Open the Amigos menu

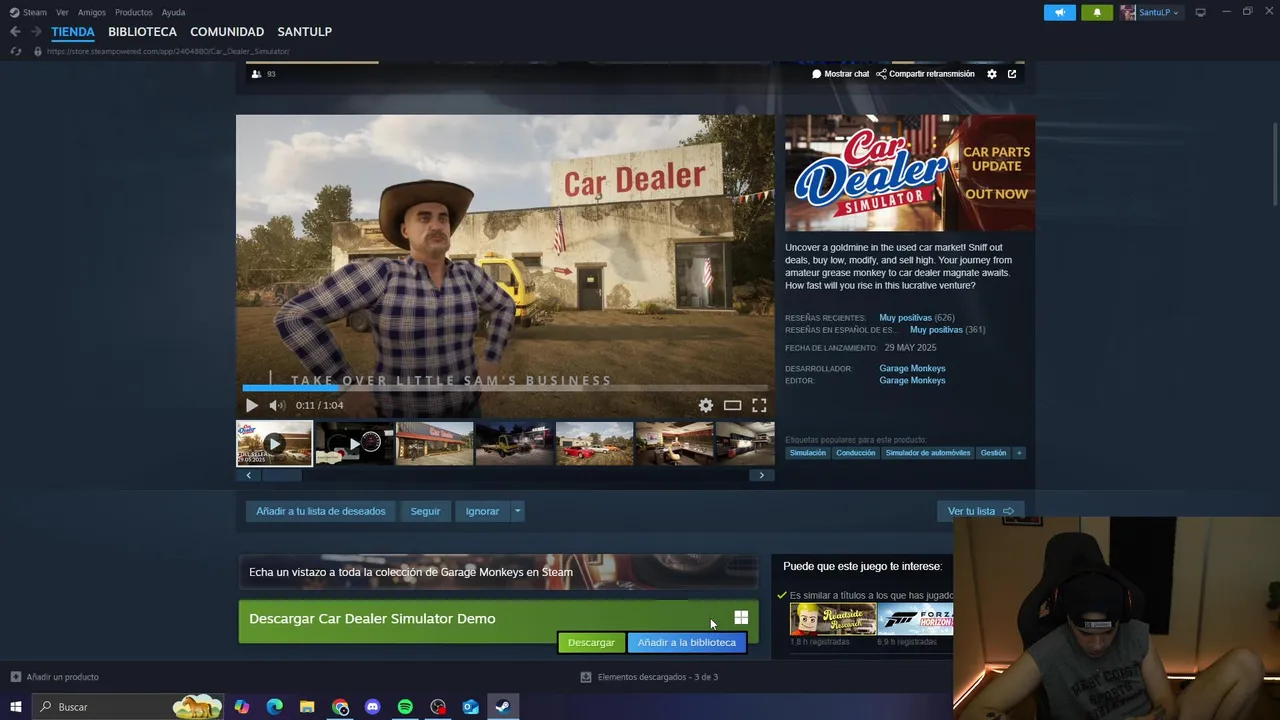(x=92, y=12)
